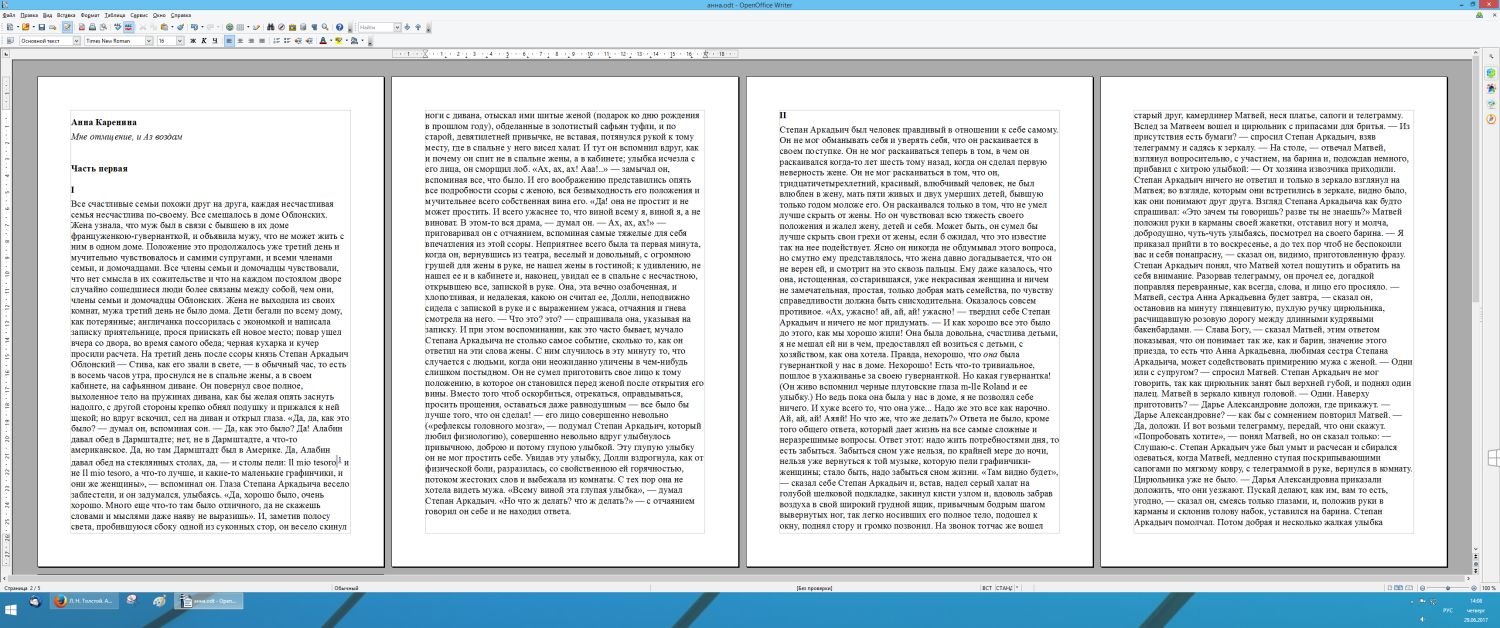1500x628 pixels.
Task: Click the New document icon
Action: click(x=9, y=27)
